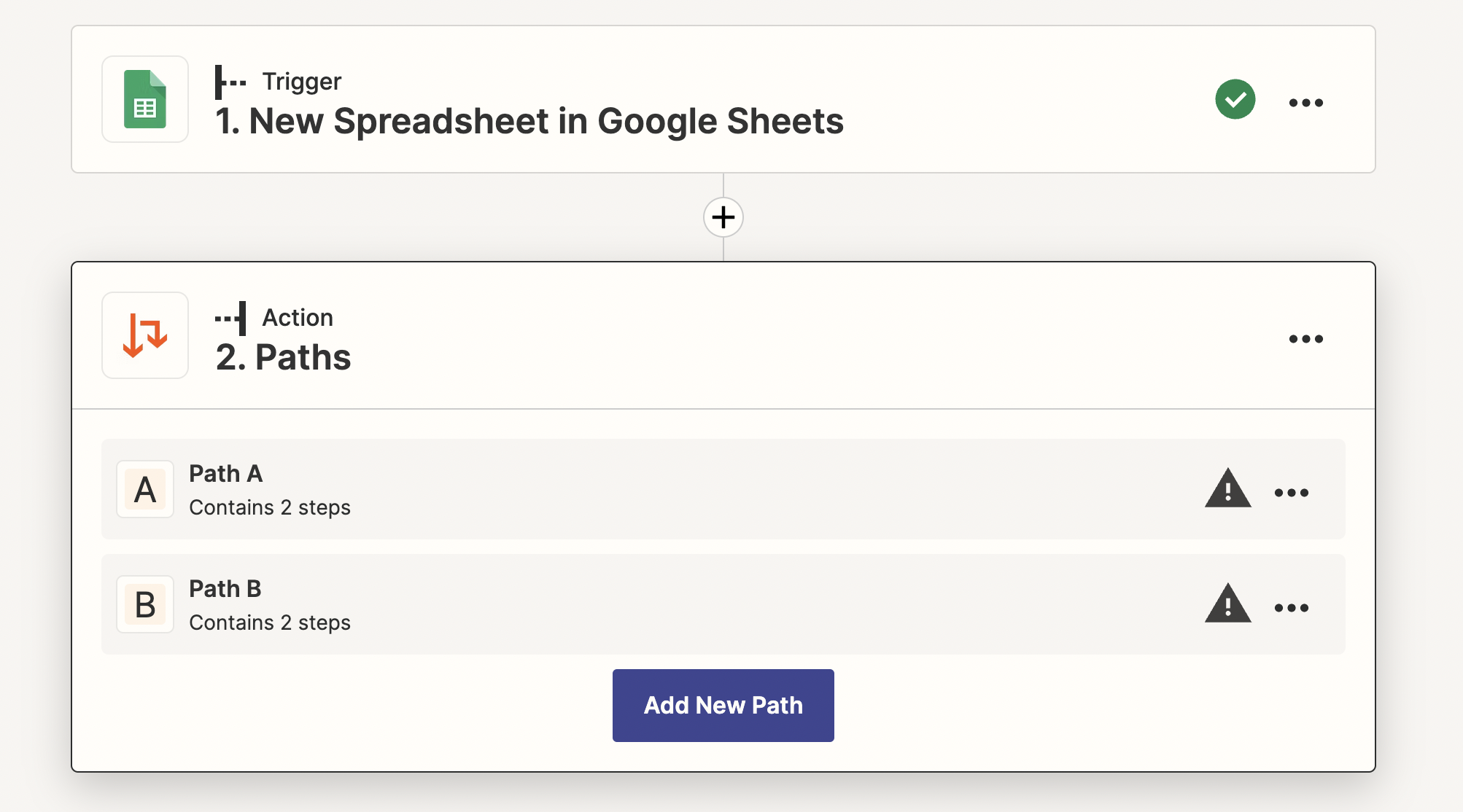Click the Google Sheets app icon
Image resolution: width=1463 pixels, height=812 pixels.
click(x=145, y=99)
